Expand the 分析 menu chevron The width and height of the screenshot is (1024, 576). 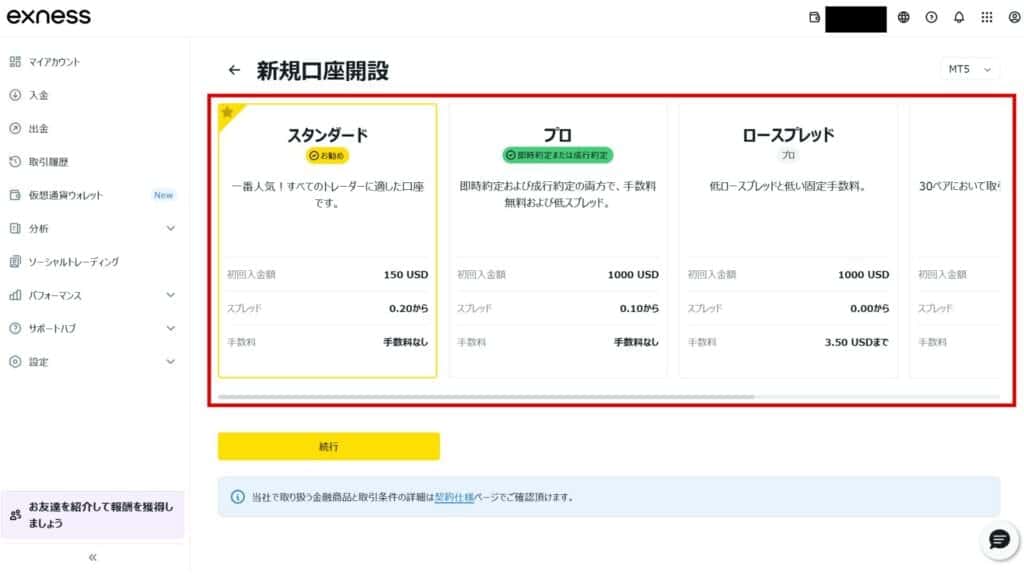click(170, 228)
